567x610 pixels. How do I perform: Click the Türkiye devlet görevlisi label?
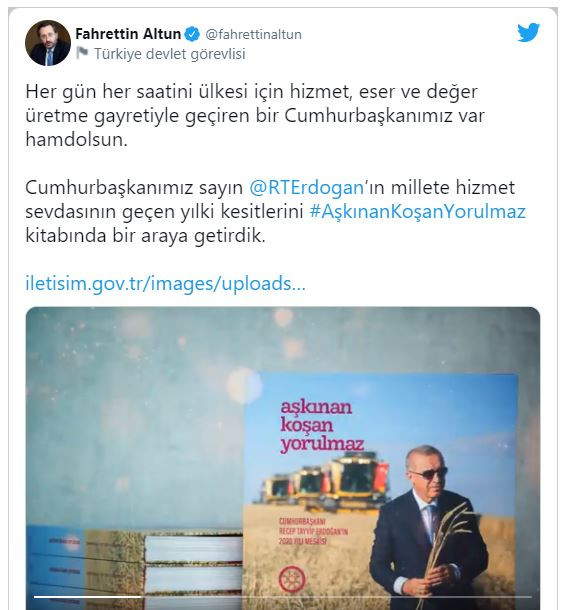tap(170, 54)
